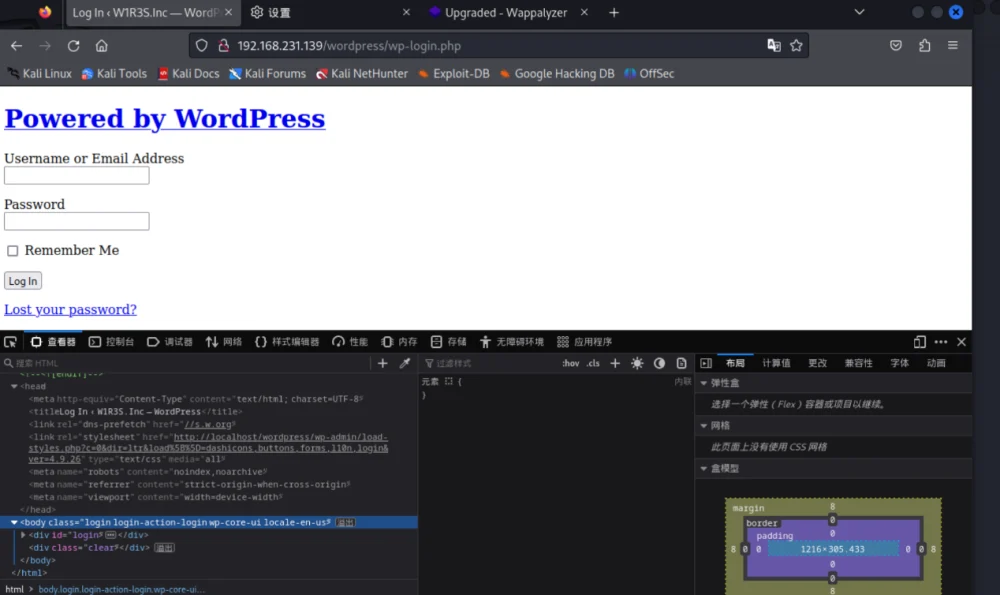Viewport: 1000px width, 595px height.
Task: Select the 字体 fonts sidebar tab
Action: (x=899, y=363)
